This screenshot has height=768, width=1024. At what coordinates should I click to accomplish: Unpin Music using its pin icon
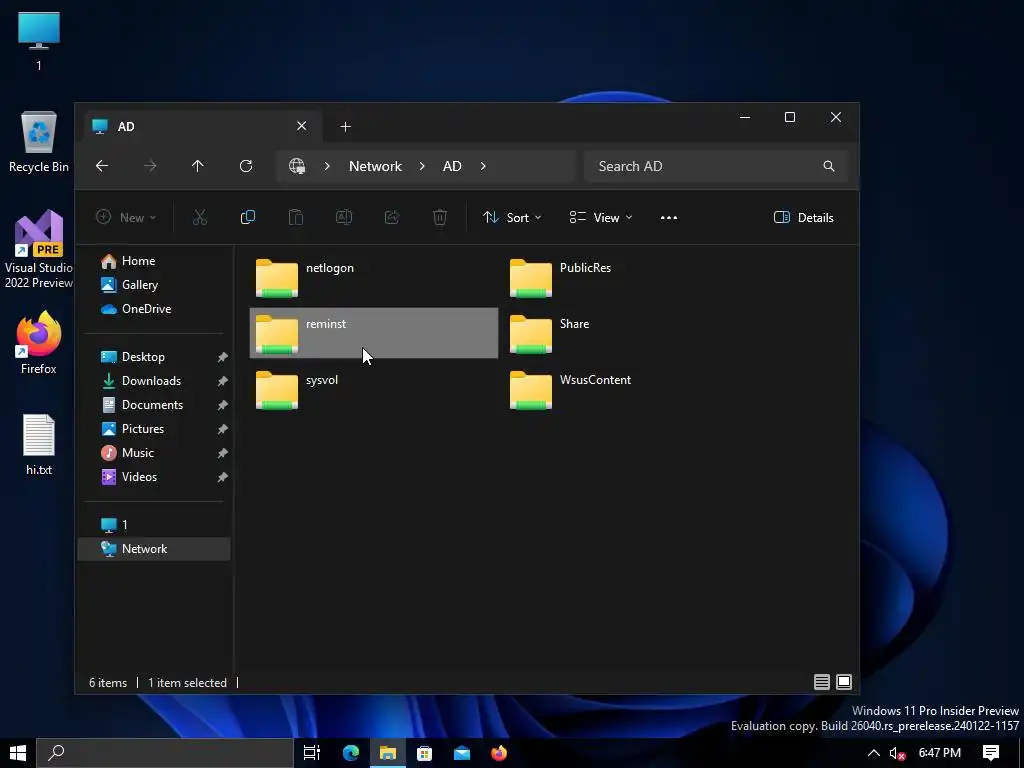(223, 453)
